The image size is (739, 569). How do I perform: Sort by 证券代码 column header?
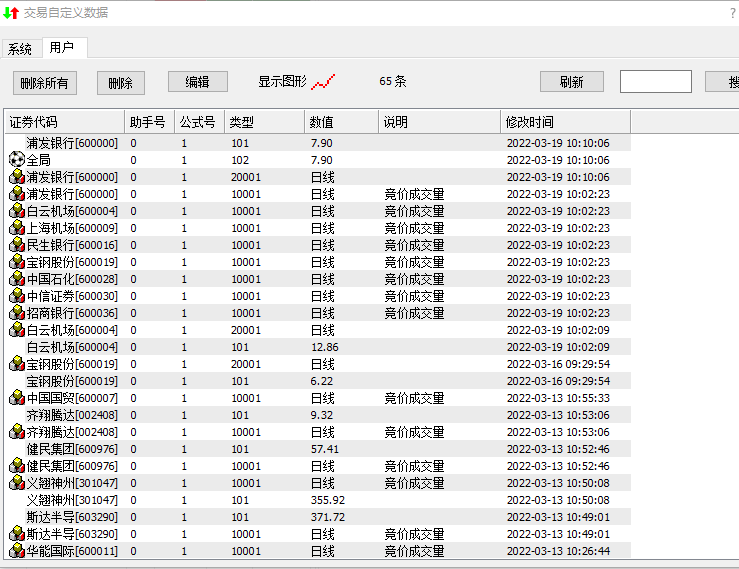tap(65, 122)
